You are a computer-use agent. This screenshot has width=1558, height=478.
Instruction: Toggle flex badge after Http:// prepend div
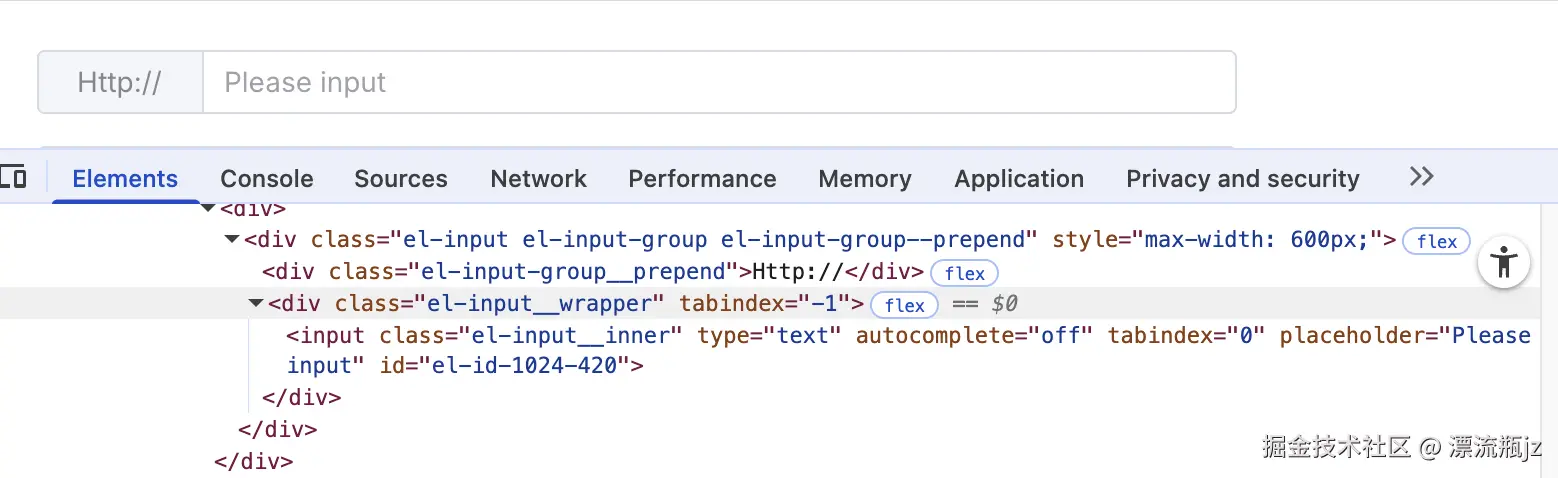pos(964,273)
